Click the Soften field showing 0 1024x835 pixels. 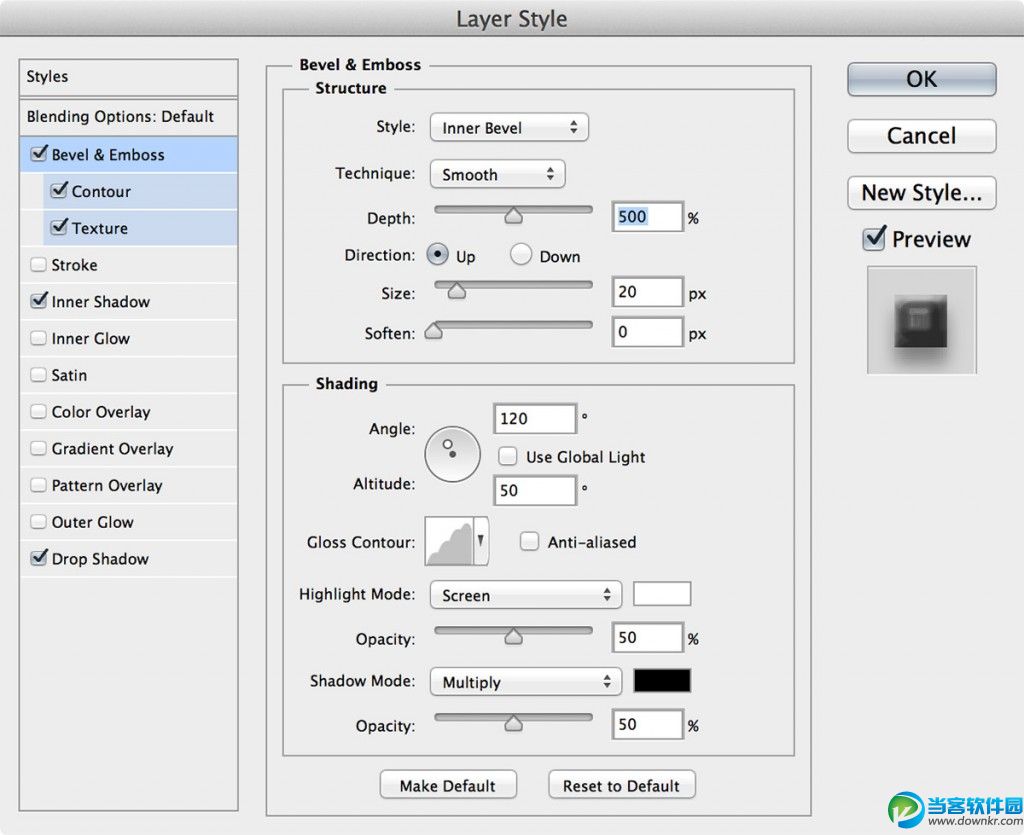click(x=648, y=332)
